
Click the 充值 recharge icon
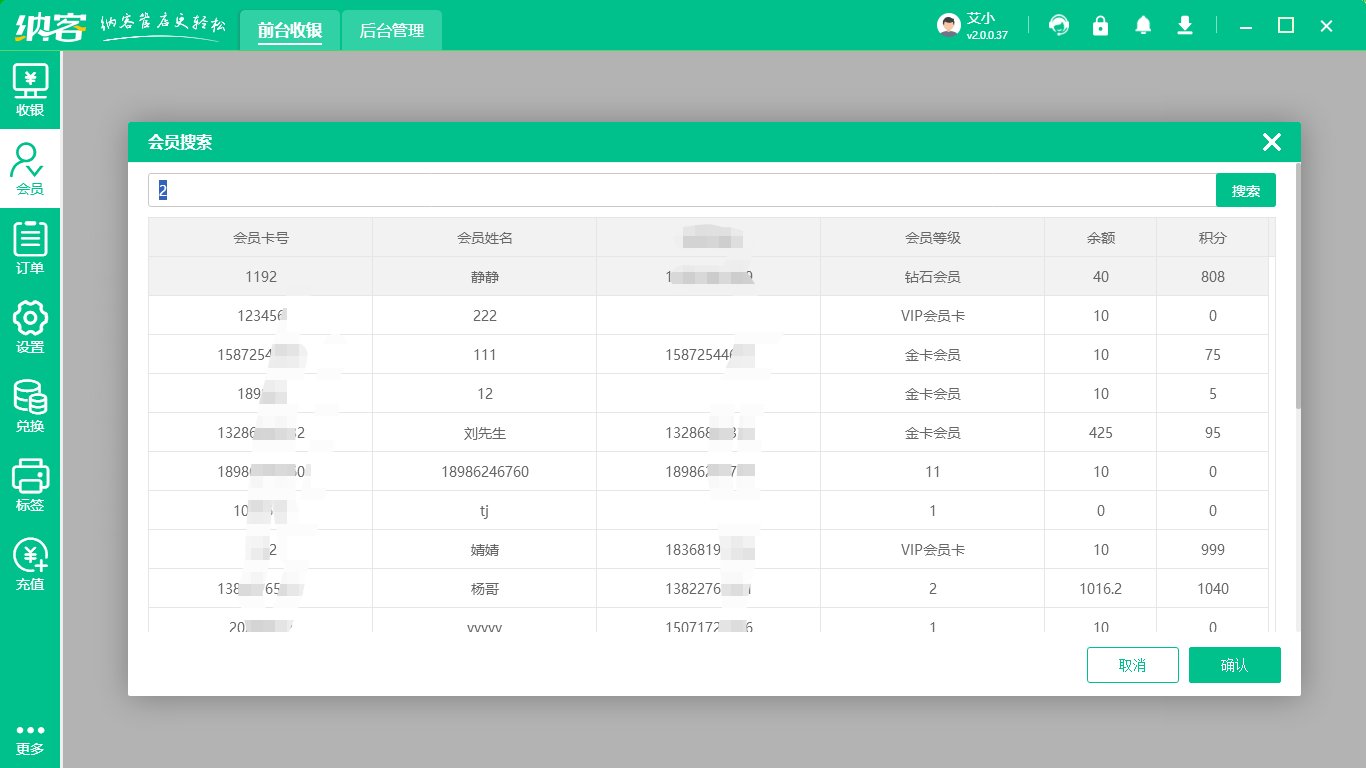pos(30,564)
